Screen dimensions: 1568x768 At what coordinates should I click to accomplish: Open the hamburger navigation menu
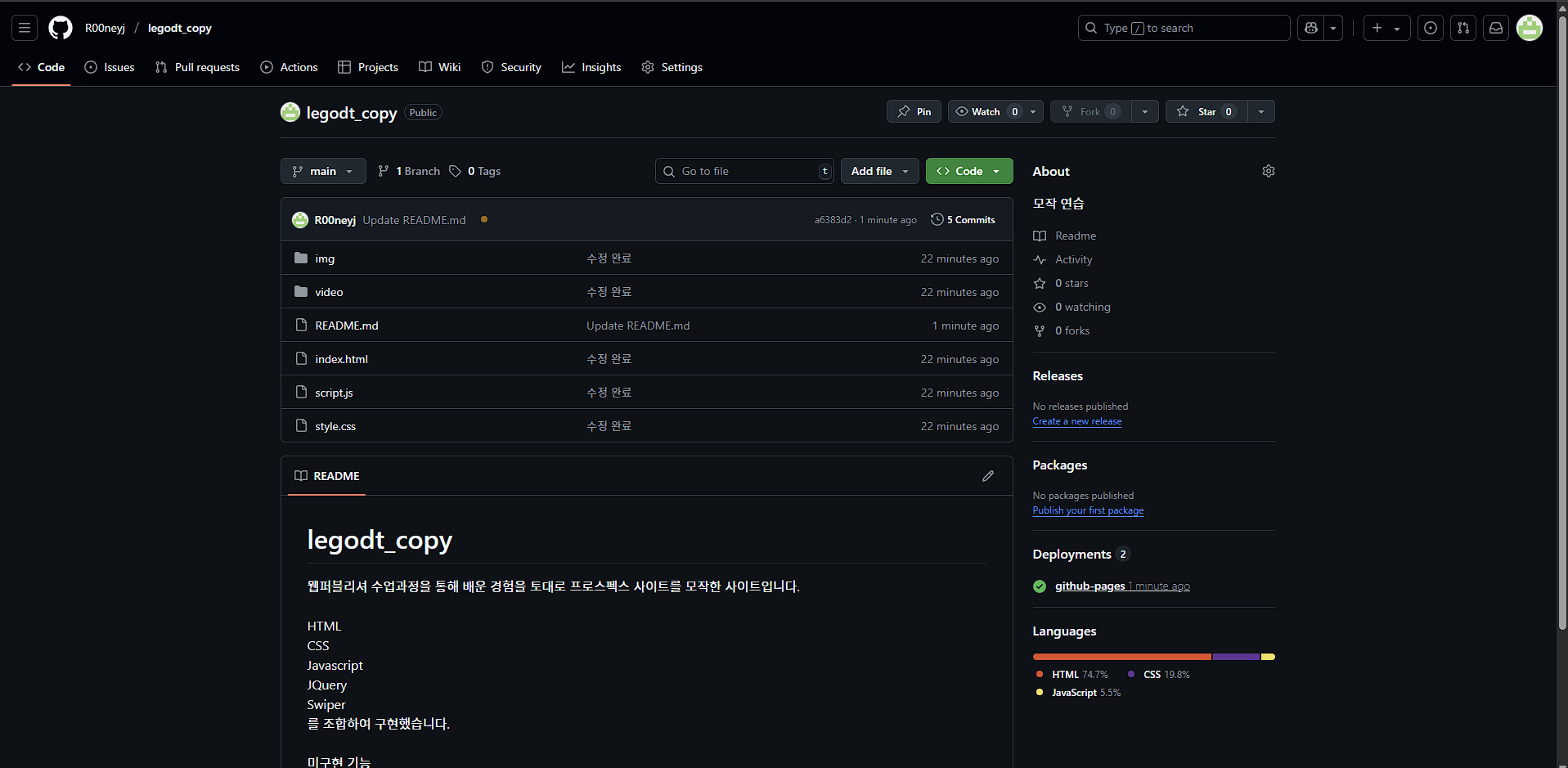(25, 28)
